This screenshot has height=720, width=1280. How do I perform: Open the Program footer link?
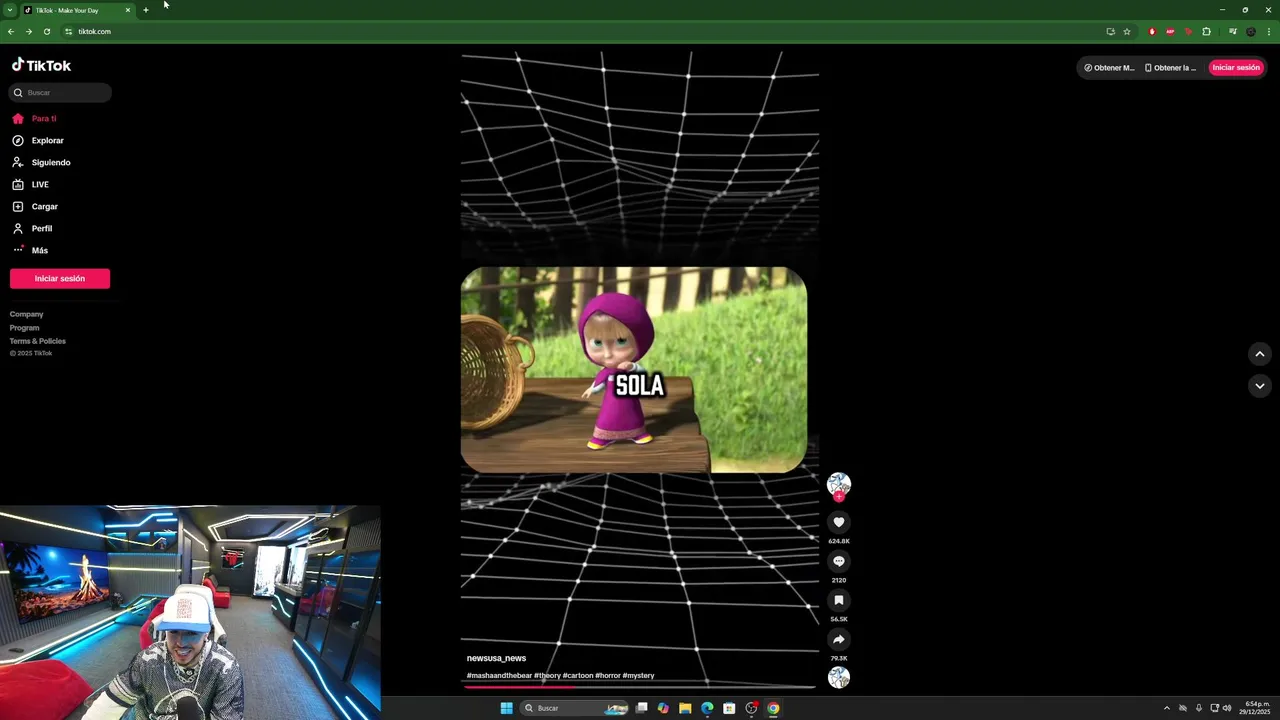click(x=25, y=328)
